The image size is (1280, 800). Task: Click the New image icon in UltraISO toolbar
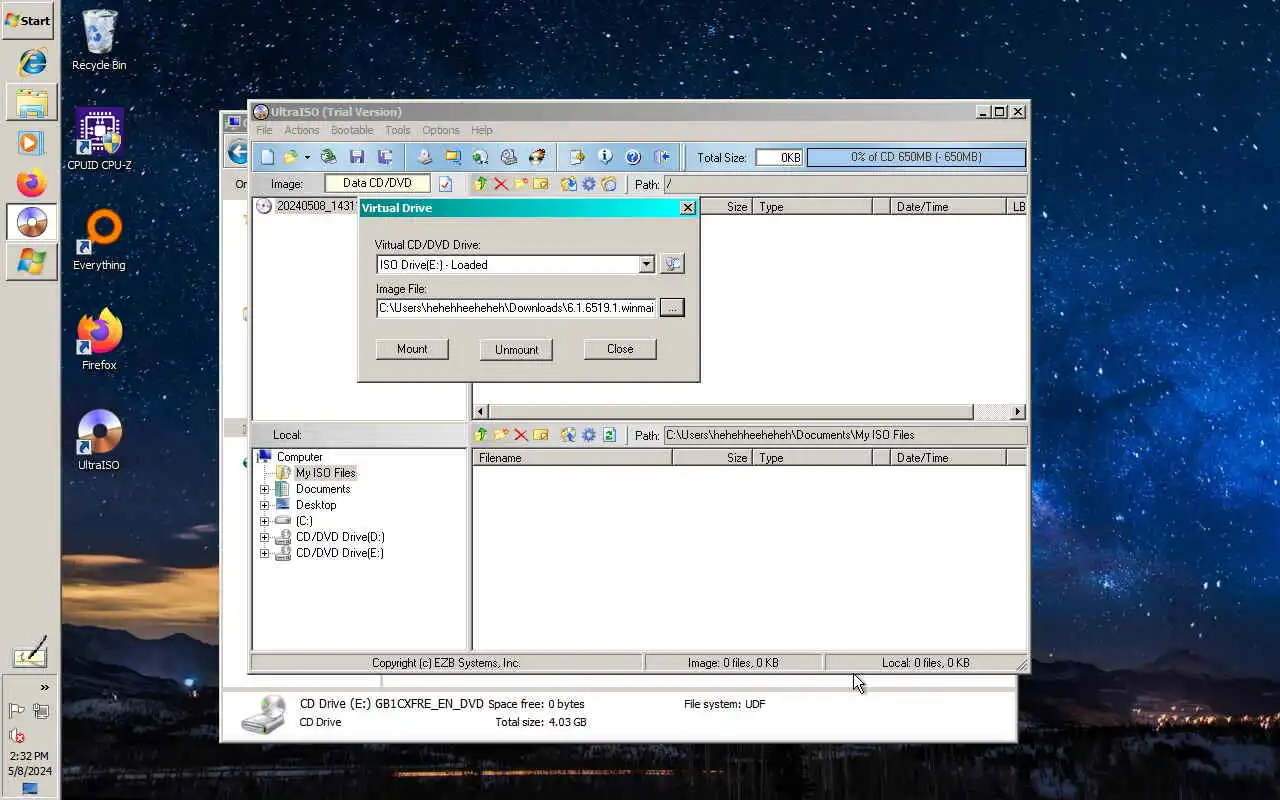pyautogui.click(x=267, y=157)
